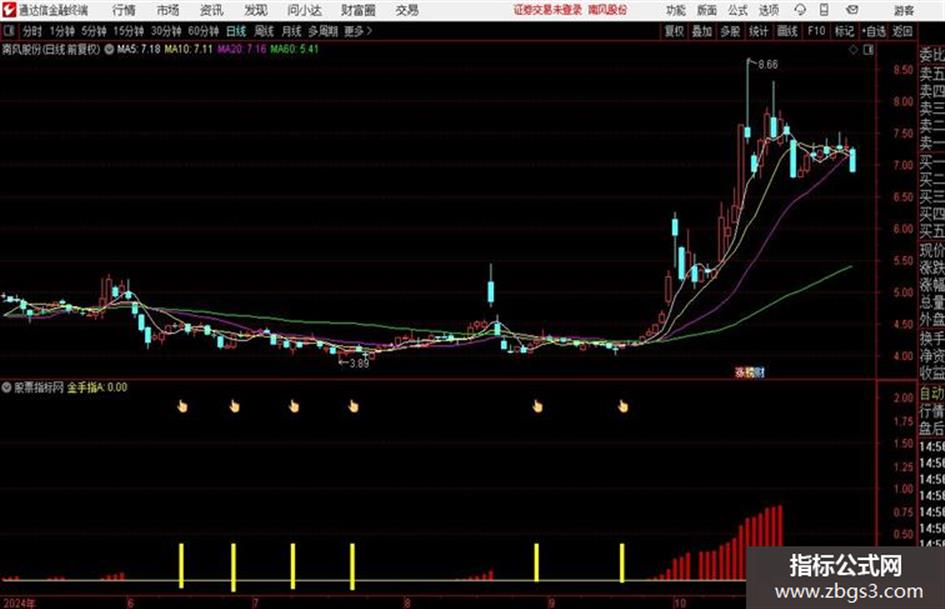This screenshot has height=609, width=945.
Task: Click the 统计 statistics button
Action: (x=758, y=31)
